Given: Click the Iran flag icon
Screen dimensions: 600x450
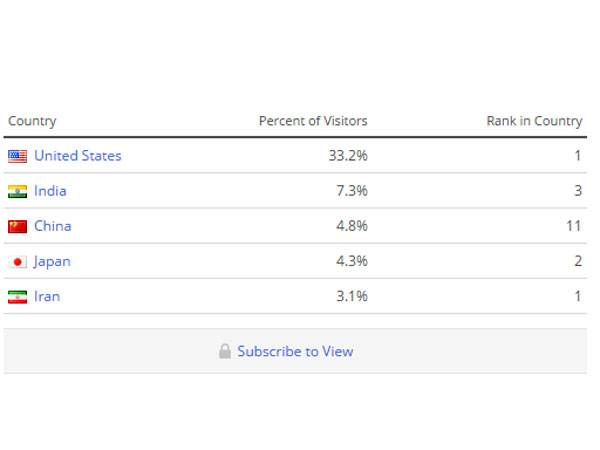Looking at the screenshot, I should pyautogui.click(x=18, y=297).
